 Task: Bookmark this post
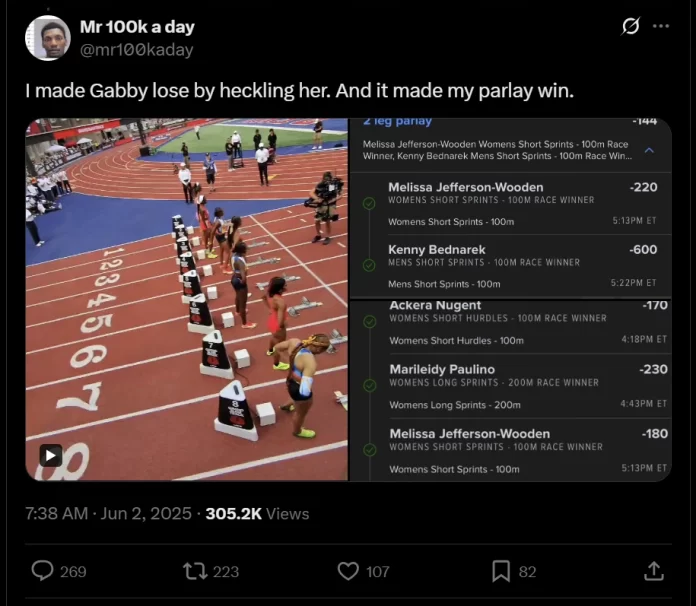pyautogui.click(x=501, y=571)
